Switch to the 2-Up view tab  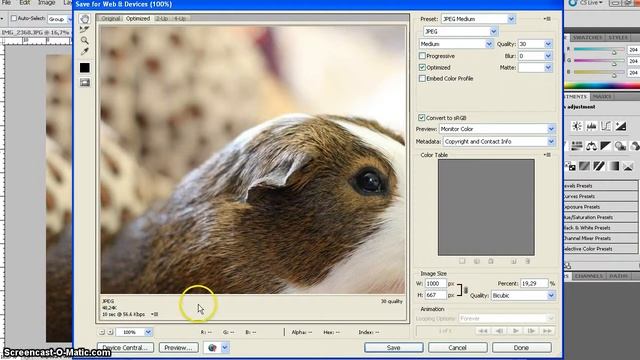(162, 18)
